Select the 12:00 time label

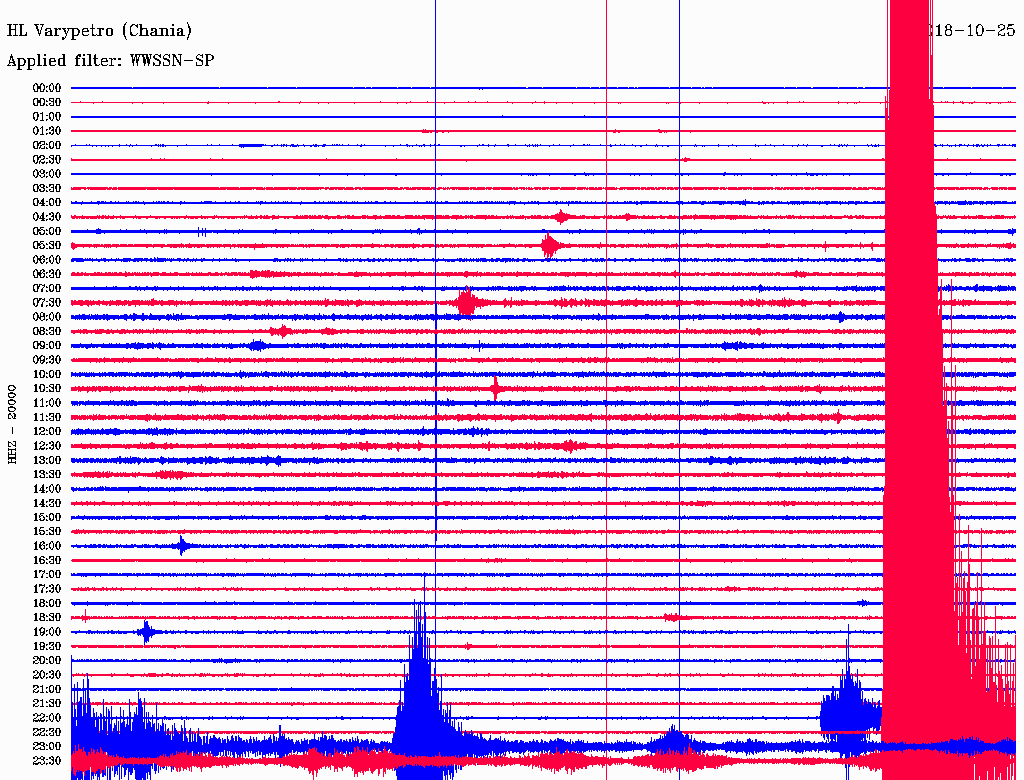pos(47,431)
